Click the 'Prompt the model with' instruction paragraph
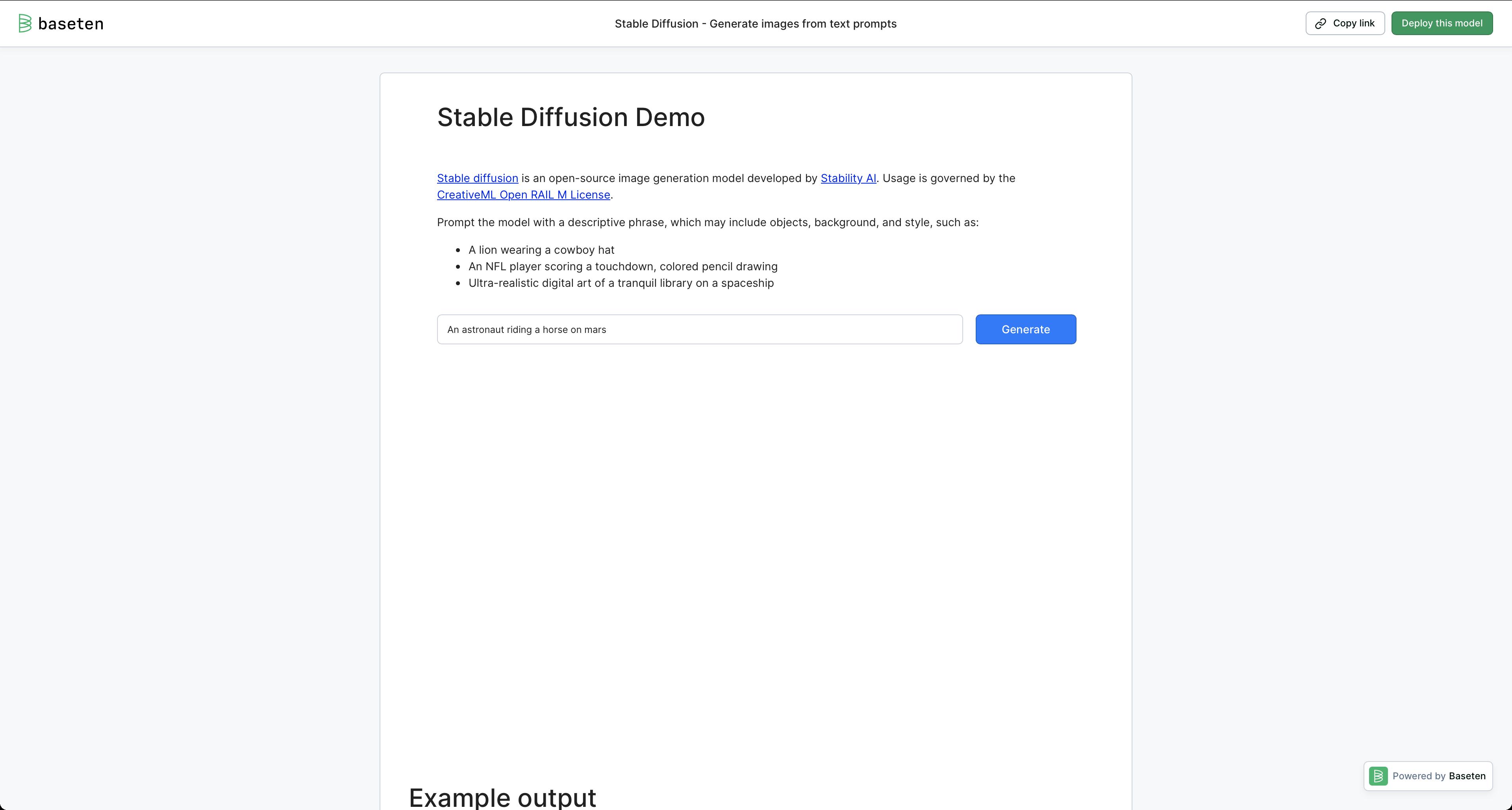Image resolution: width=1512 pixels, height=810 pixels. (707, 222)
